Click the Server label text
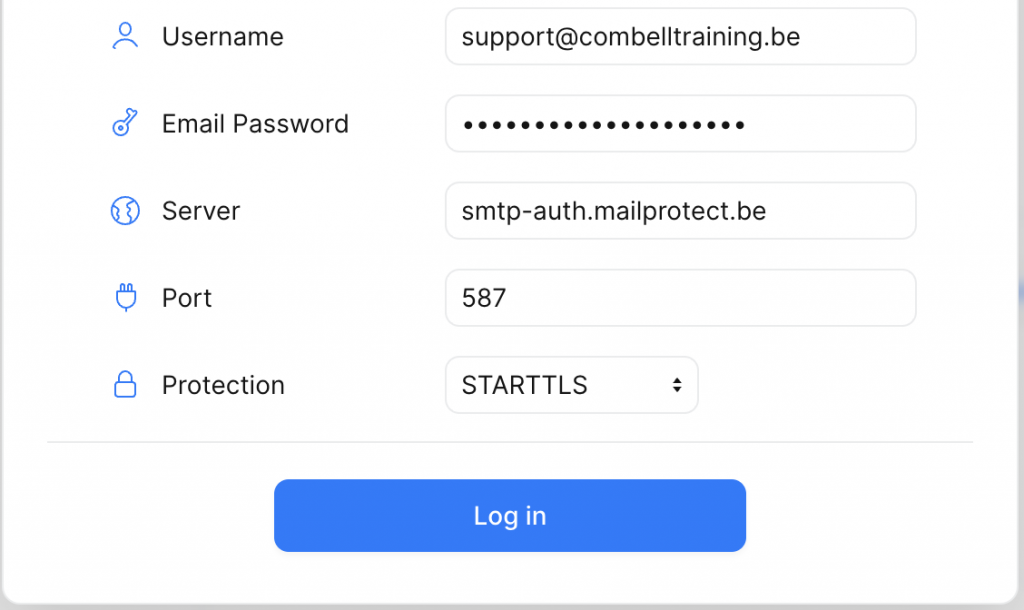1024x610 pixels. click(201, 211)
